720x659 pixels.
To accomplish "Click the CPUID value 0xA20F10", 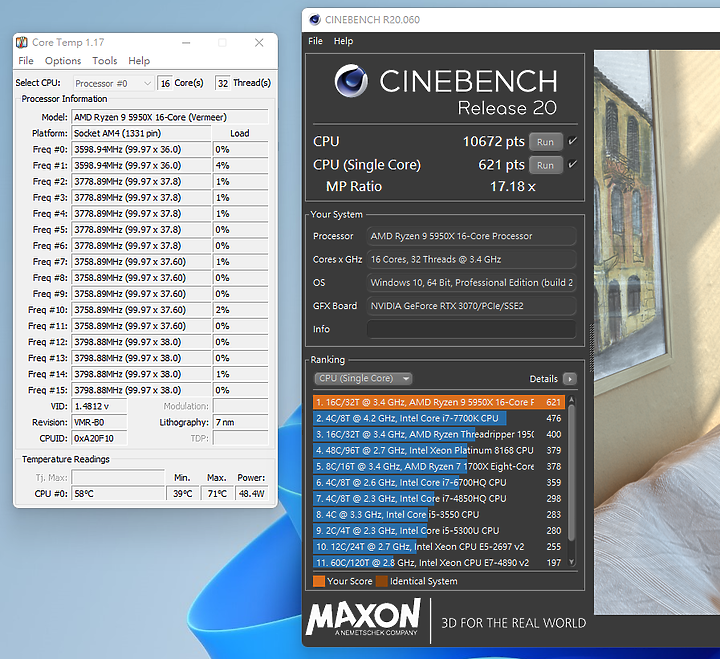I will 99,439.
